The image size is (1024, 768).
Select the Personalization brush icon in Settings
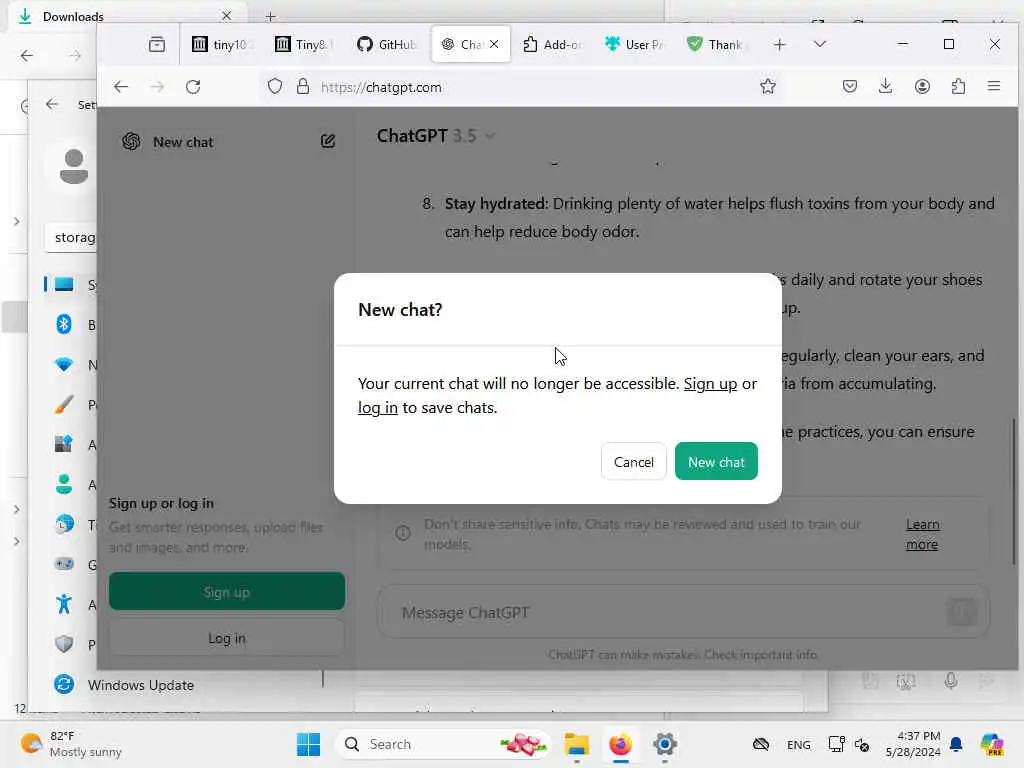tap(63, 405)
